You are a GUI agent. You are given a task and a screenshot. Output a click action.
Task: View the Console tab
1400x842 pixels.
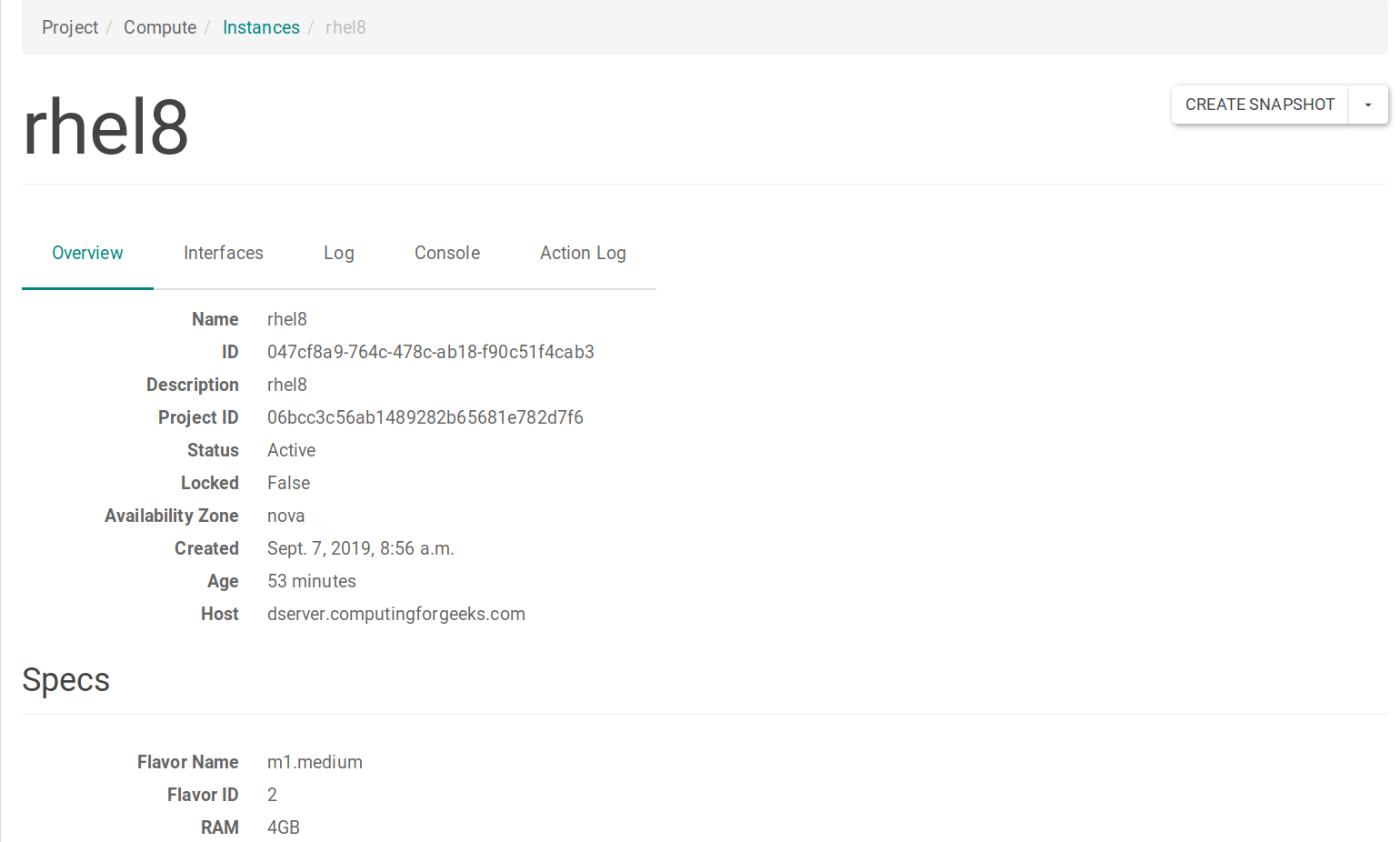tap(446, 253)
